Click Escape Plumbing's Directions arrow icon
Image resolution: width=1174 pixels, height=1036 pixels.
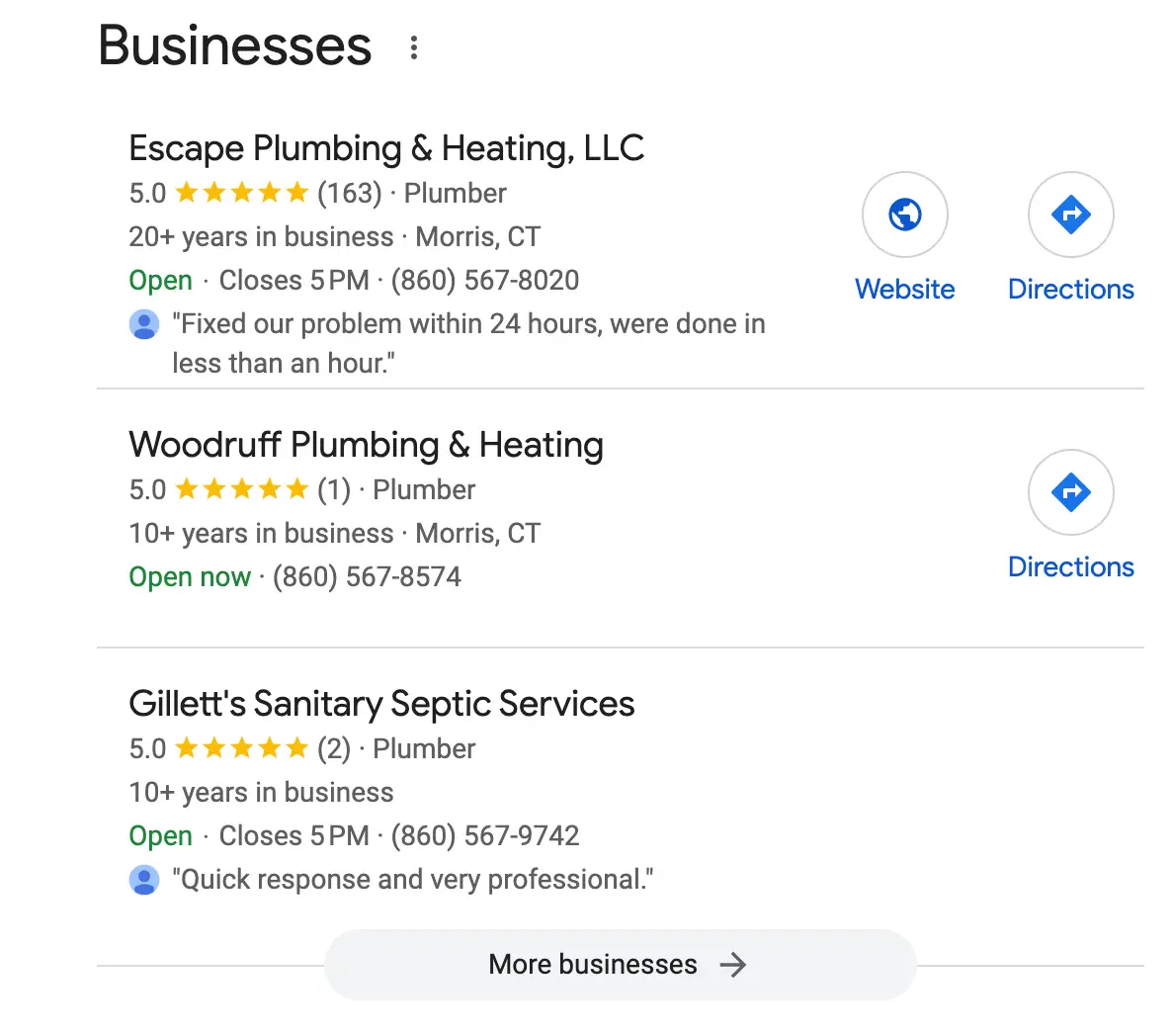click(x=1070, y=215)
